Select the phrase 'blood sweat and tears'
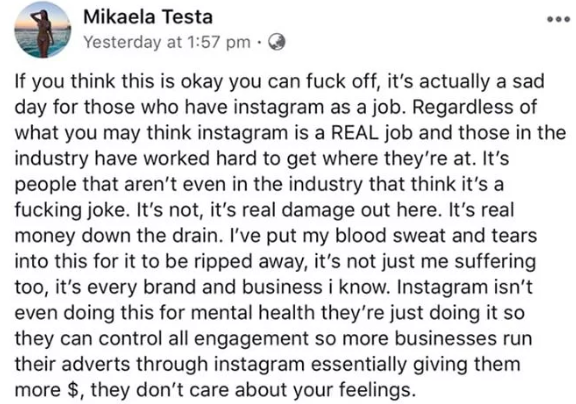Viewport: 576px width, 404px height. point(436,235)
